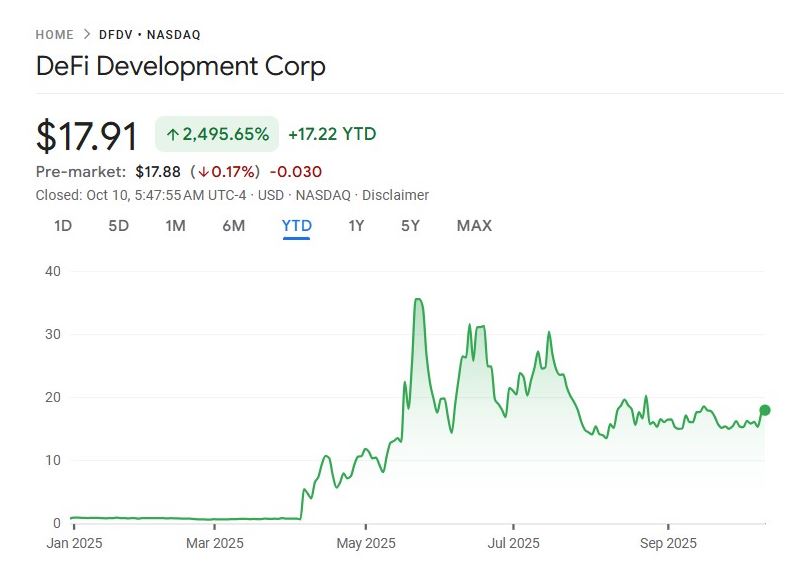The height and width of the screenshot is (574, 803).
Task: View the 5Y price history
Action: coord(410,226)
